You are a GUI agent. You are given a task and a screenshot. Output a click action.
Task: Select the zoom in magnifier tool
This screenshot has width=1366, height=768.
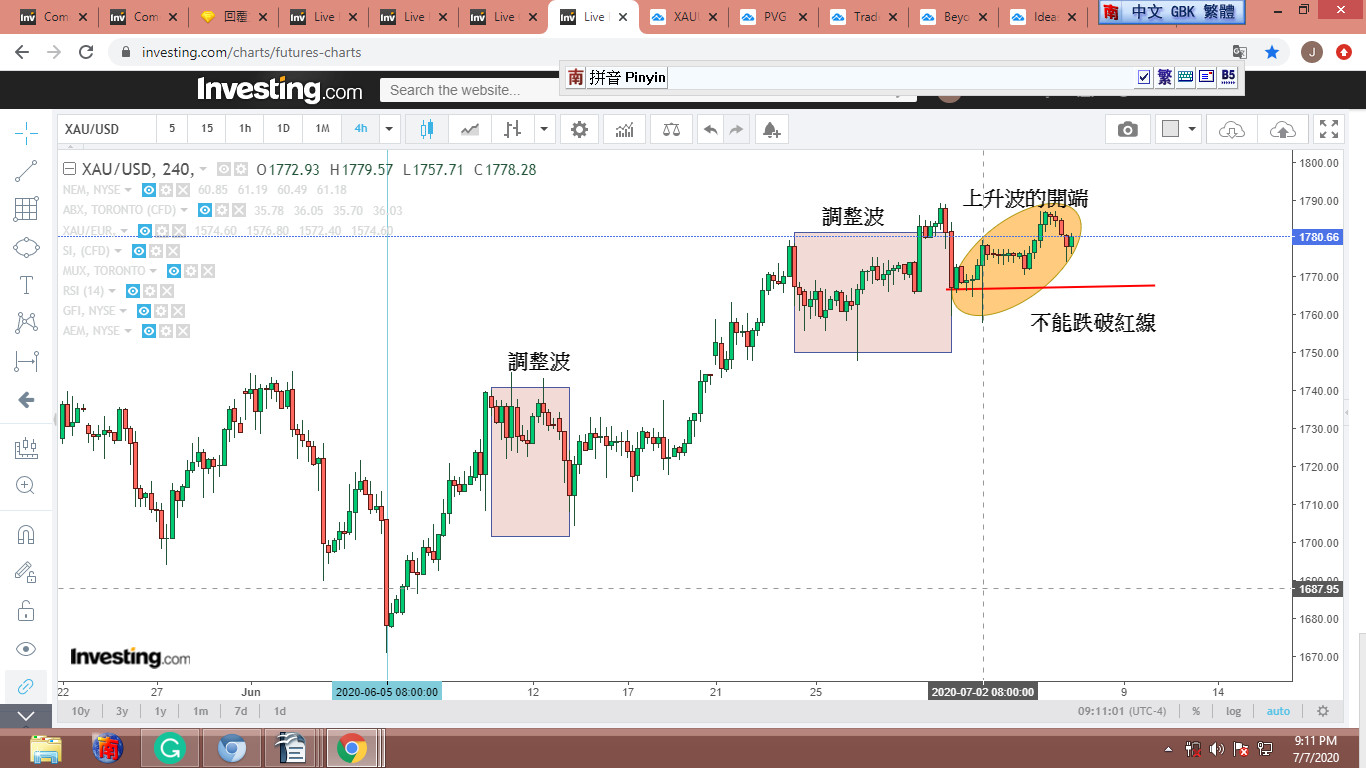26,486
